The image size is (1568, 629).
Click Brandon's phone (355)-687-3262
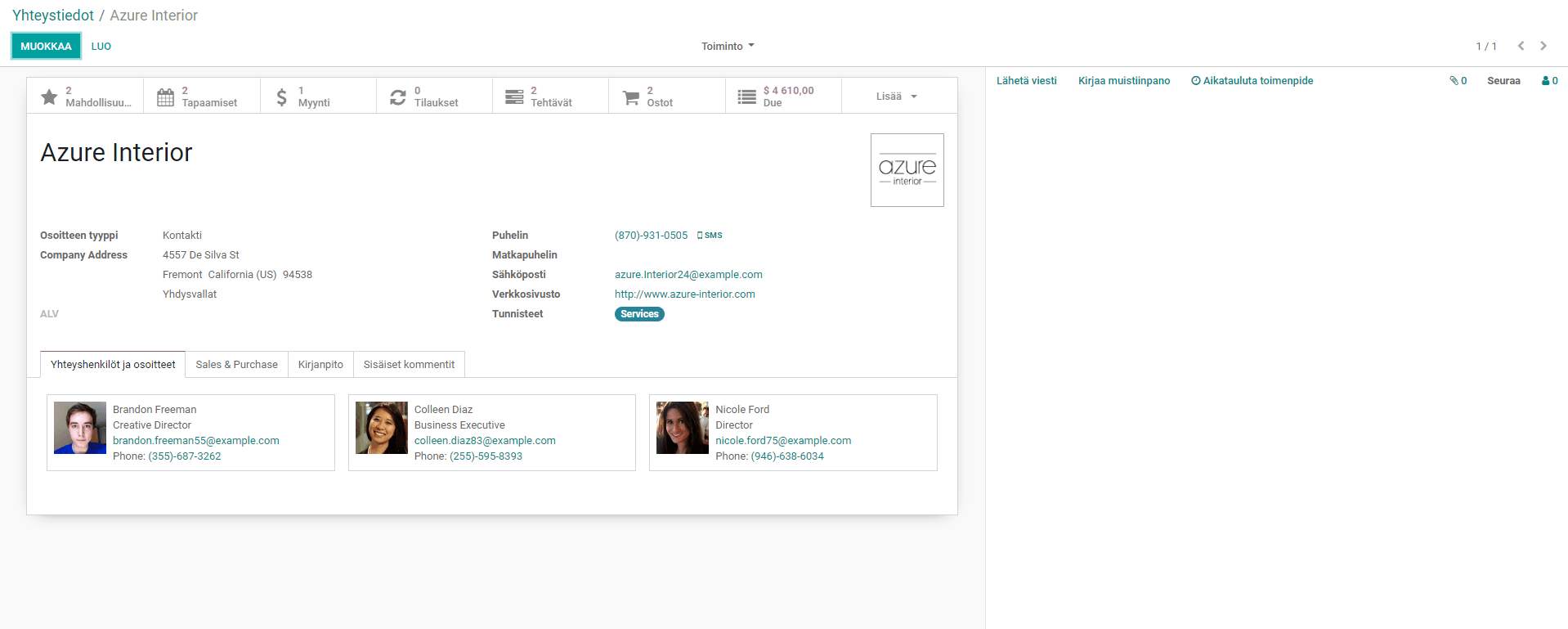point(185,456)
